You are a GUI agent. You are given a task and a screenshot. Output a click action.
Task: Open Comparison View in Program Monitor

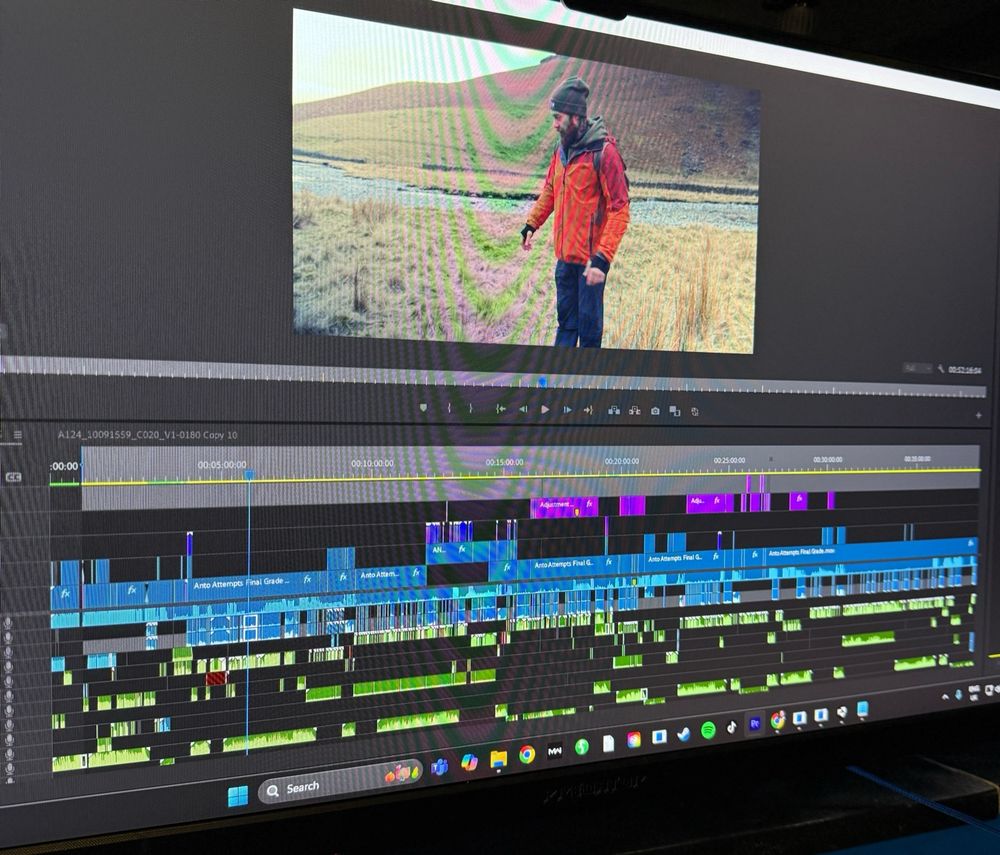pos(675,411)
